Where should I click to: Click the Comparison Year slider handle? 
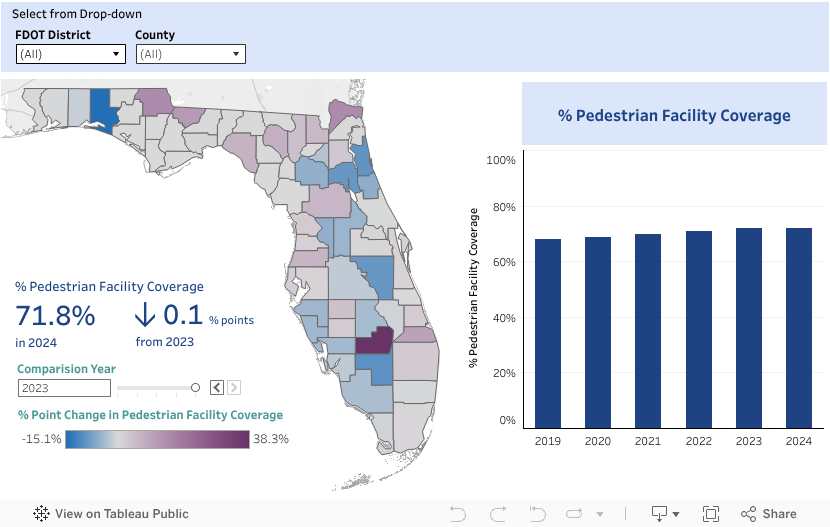(x=195, y=388)
